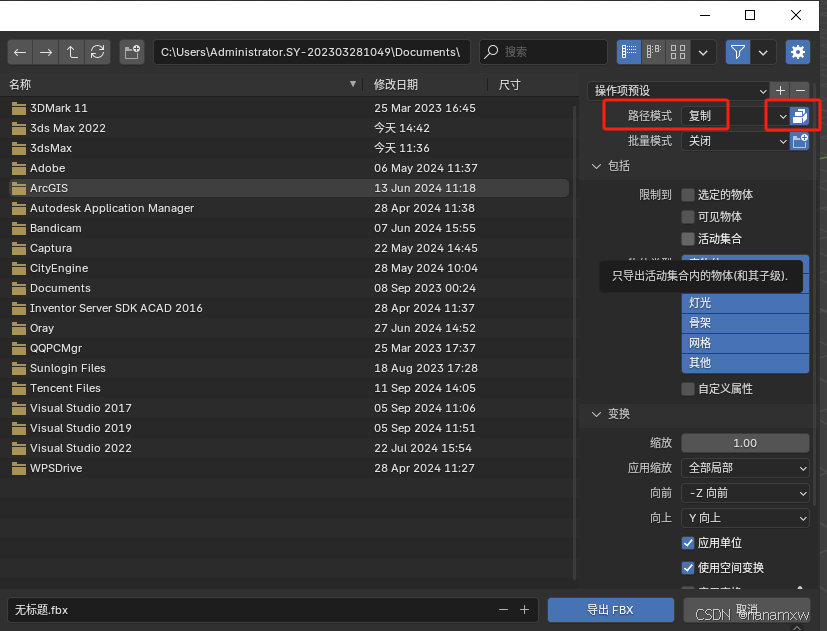Enable limit to selected objects
The height and width of the screenshot is (631, 827).
point(688,195)
